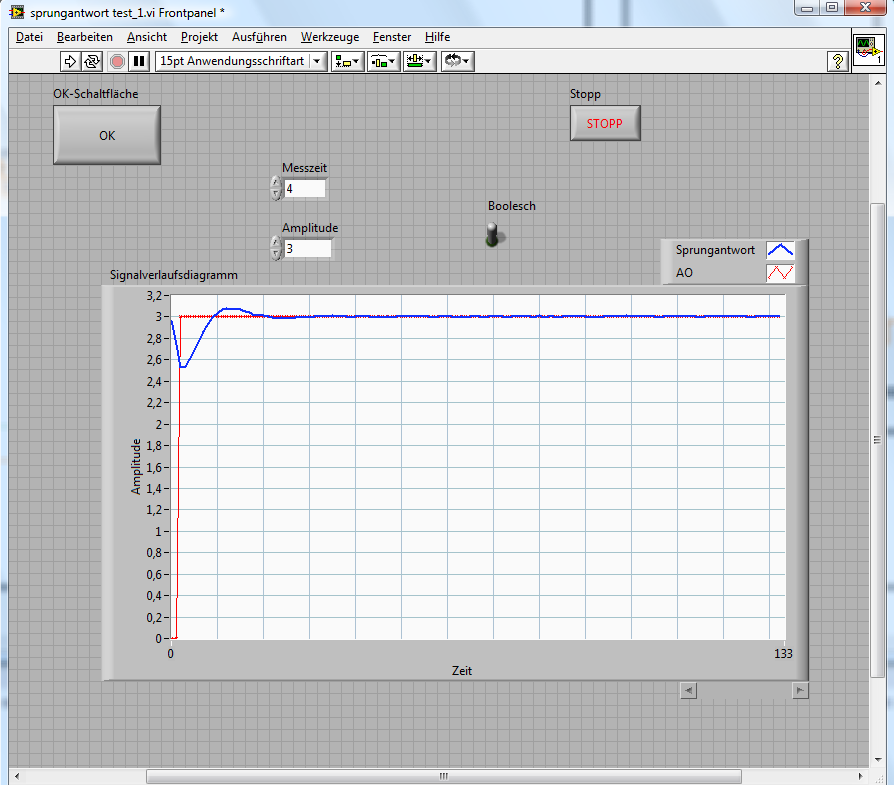The image size is (894, 785).
Task: Open the Werkzeuge menu
Action: click(x=329, y=37)
